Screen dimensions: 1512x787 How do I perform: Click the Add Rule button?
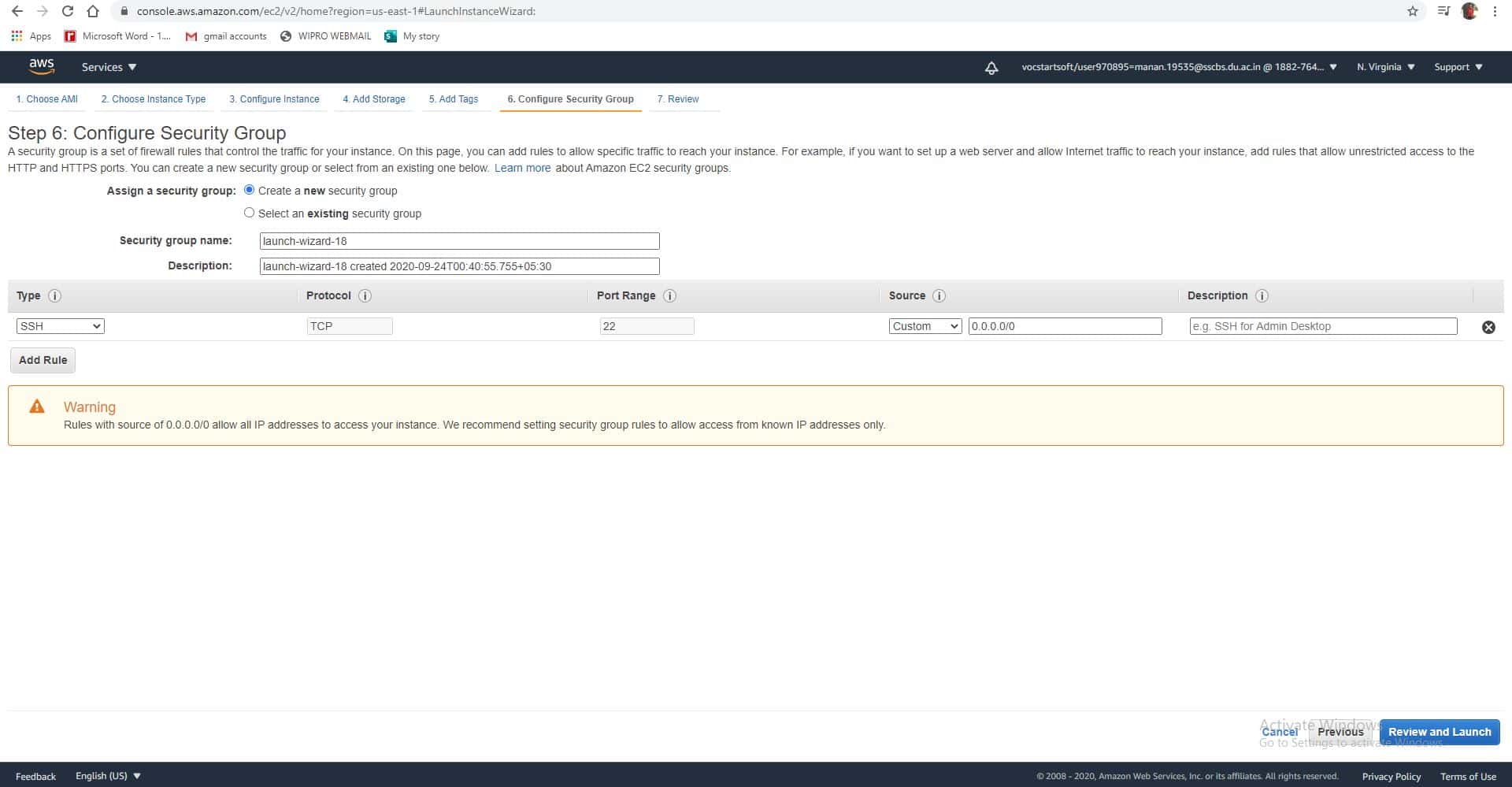coord(43,360)
